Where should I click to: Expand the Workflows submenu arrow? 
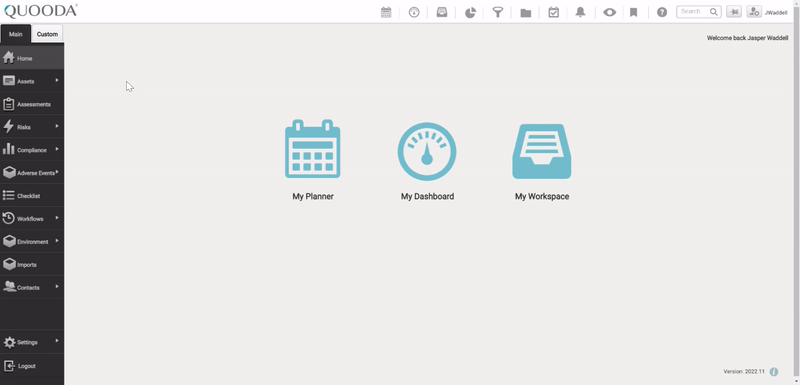[x=57, y=218]
